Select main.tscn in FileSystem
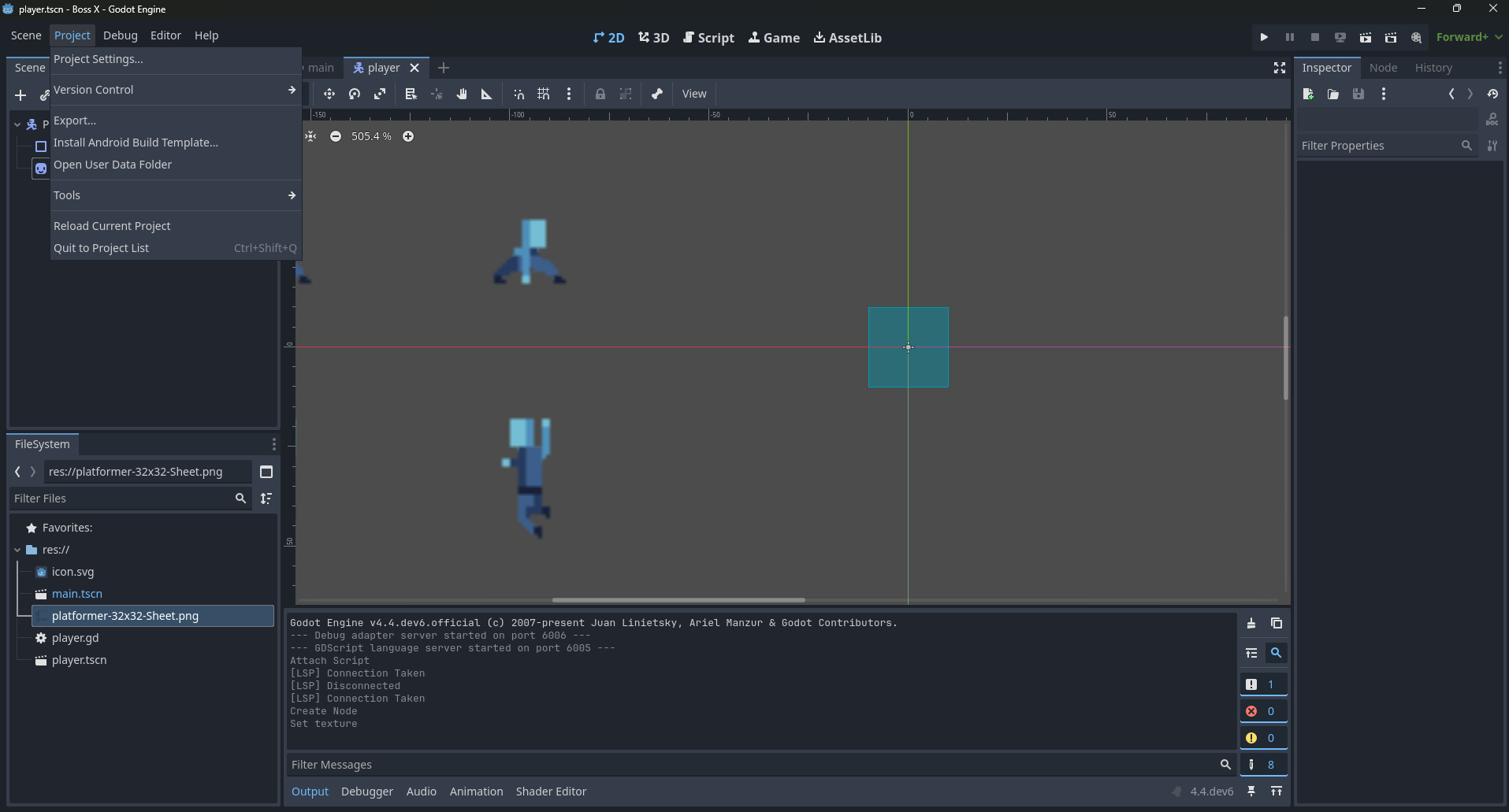1509x812 pixels. click(x=77, y=594)
